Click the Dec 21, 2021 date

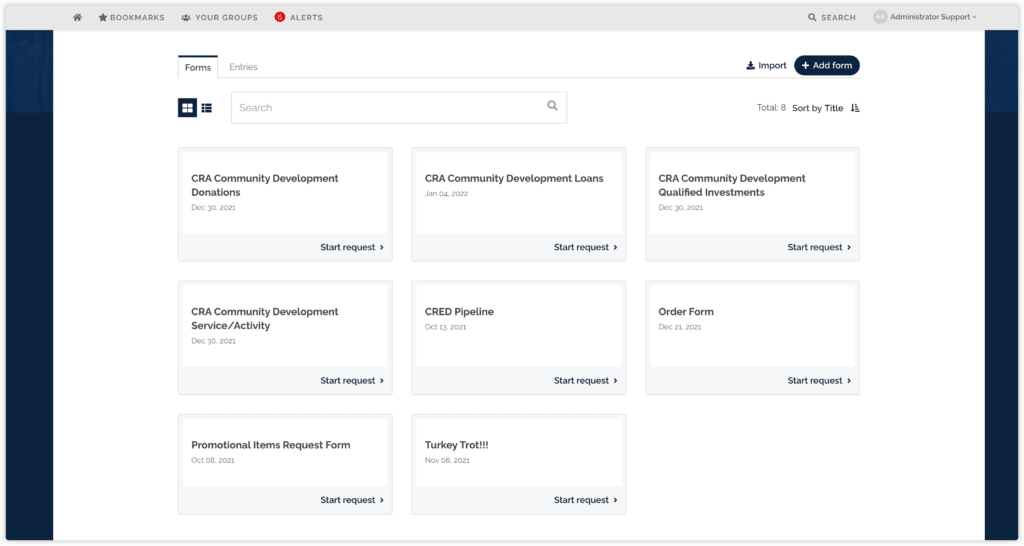click(x=680, y=327)
